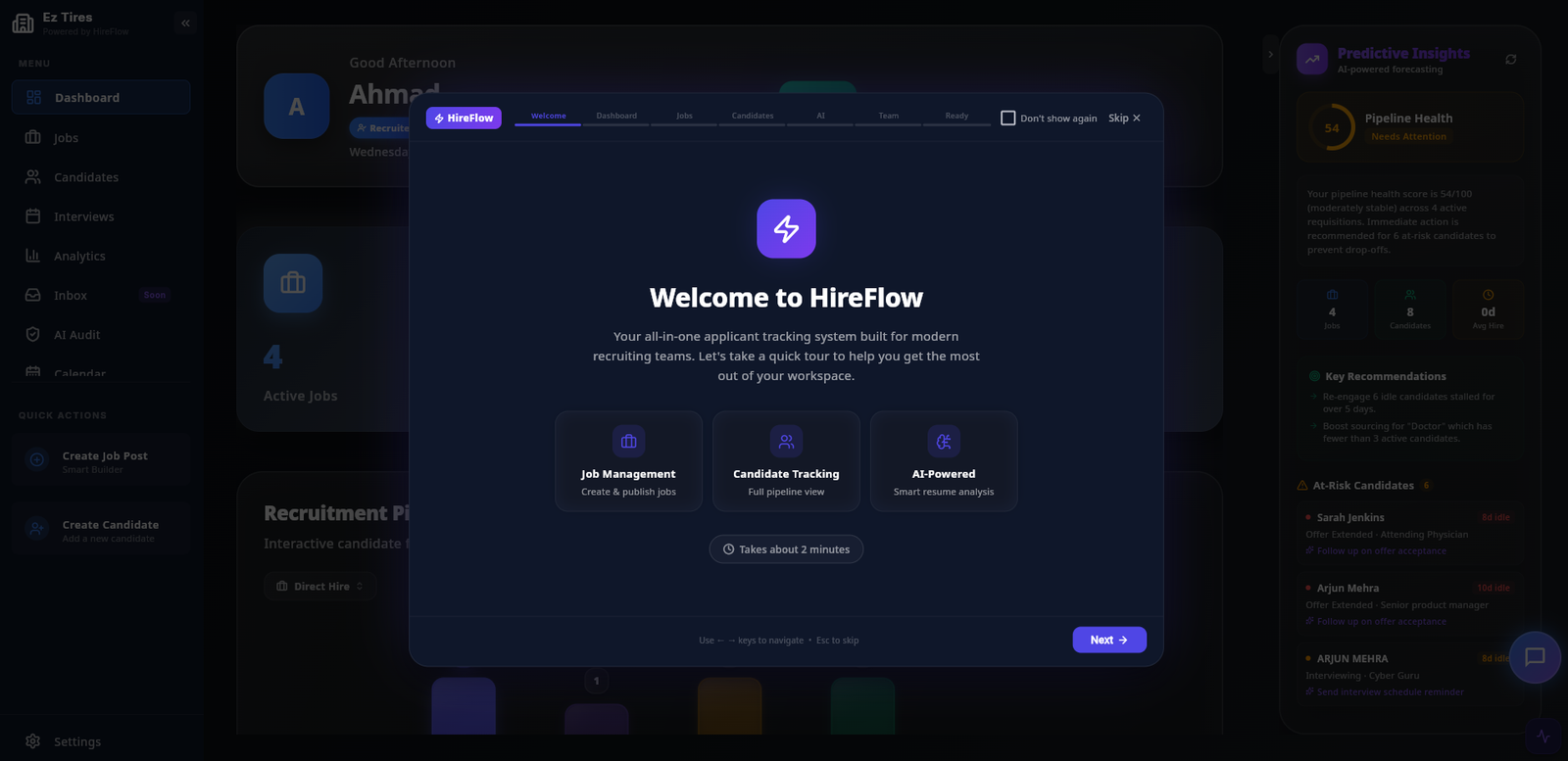Screen dimensions: 1568x761
Task: Collapse the Predictive Insights panel arrow
Action: pyautogui.click(x=1270, y=54)
